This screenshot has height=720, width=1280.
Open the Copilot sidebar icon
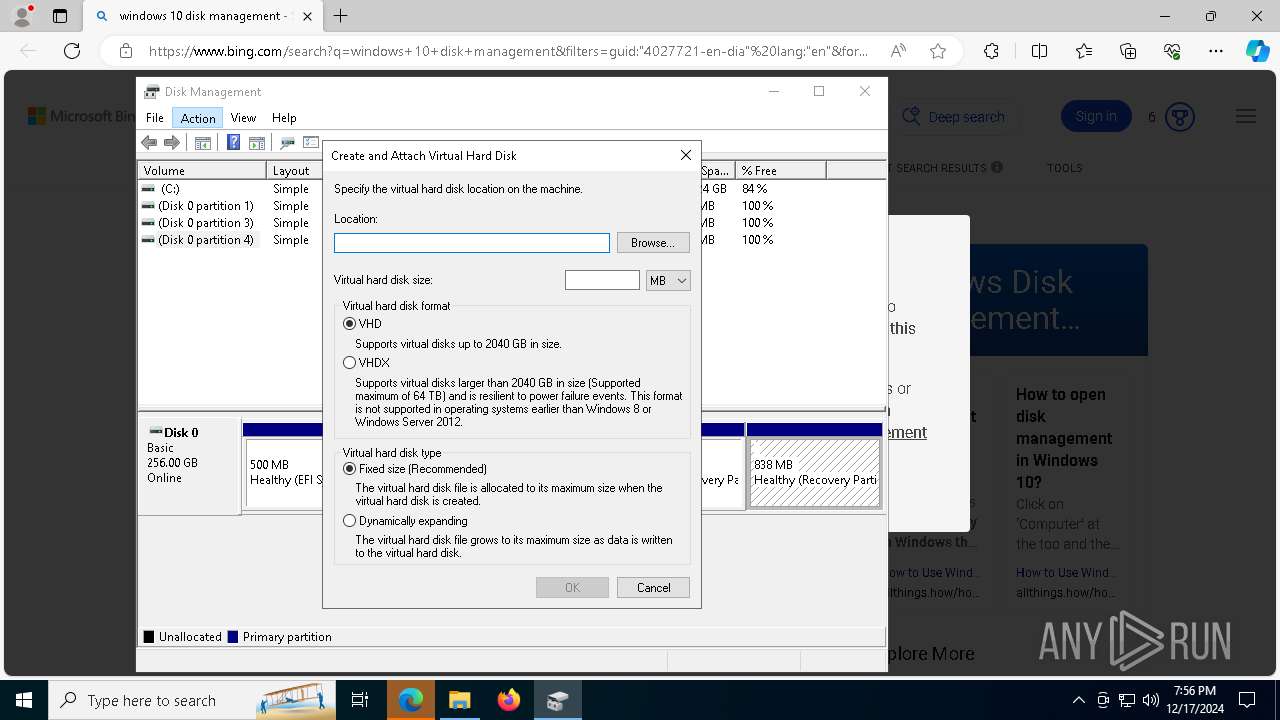[1257, 51]
